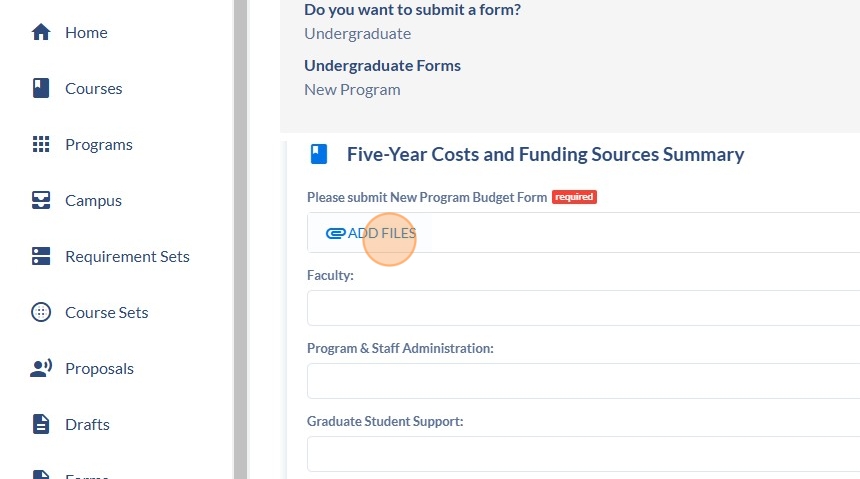
Task: Click the Home house icon
Action: click(x=41, y=32)
